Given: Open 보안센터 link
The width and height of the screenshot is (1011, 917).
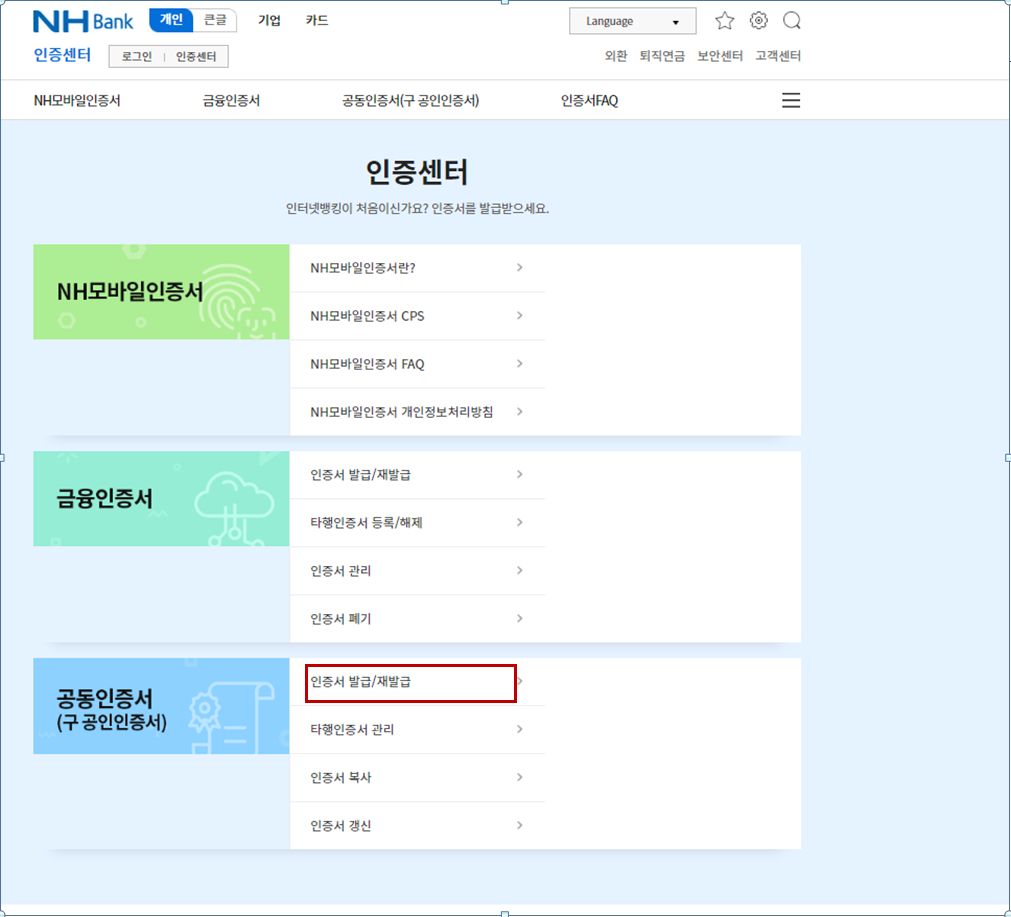Looking at the screenshot, I should (720, 56).
